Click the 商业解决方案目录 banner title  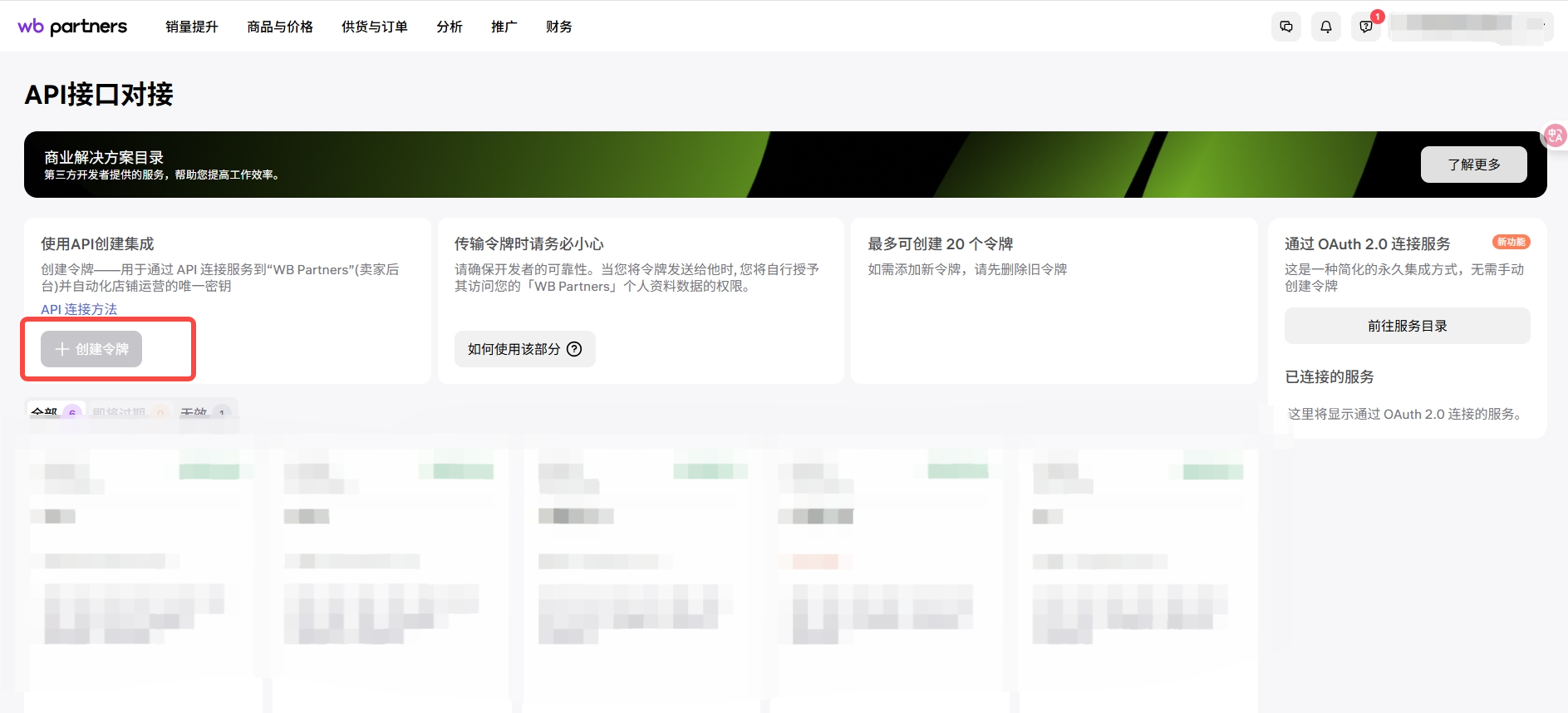tap(104, 157)
